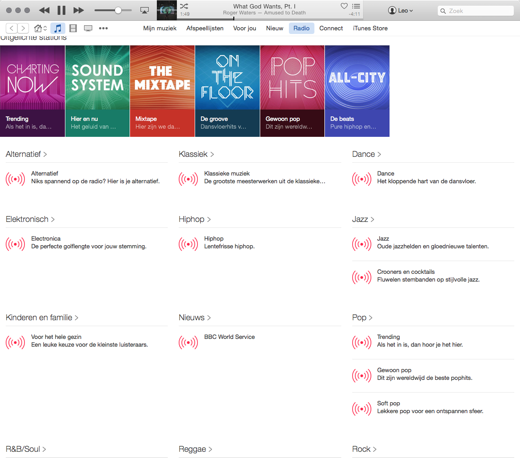This screenshot has width=520, height=458.
Task: Click the Dance station radio icon
Action: pos(361,179)
